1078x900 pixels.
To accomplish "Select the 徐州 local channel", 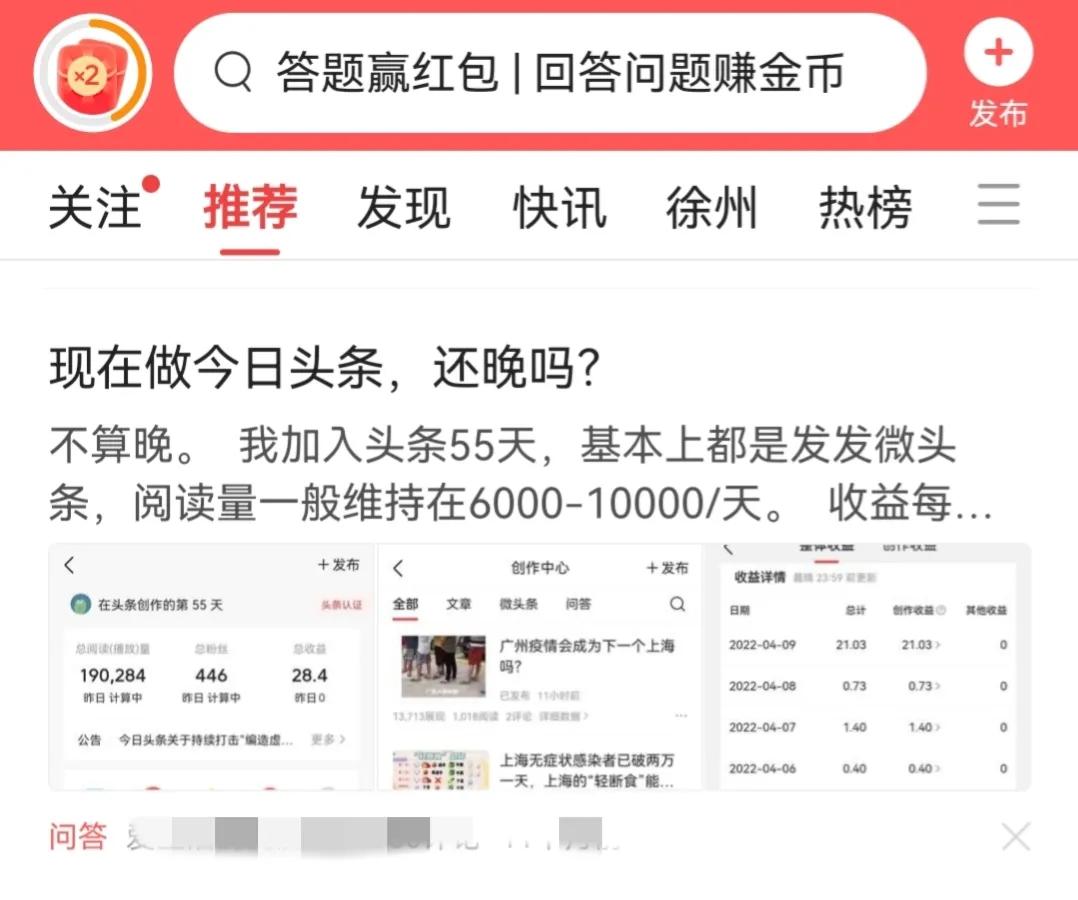I will click(711, 207).
